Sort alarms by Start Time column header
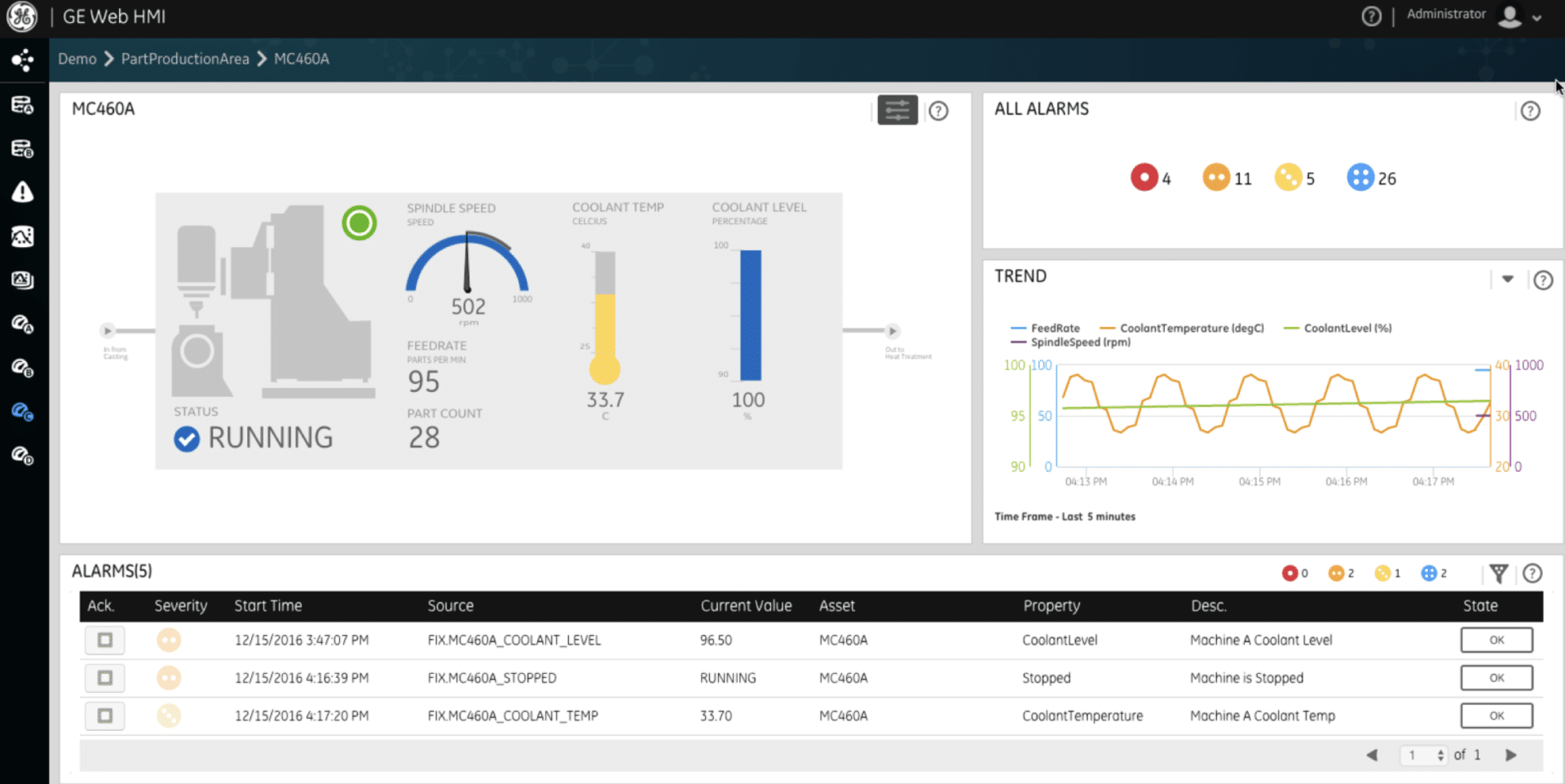Viewport: 1565px width, 784px height. point(268,606)
